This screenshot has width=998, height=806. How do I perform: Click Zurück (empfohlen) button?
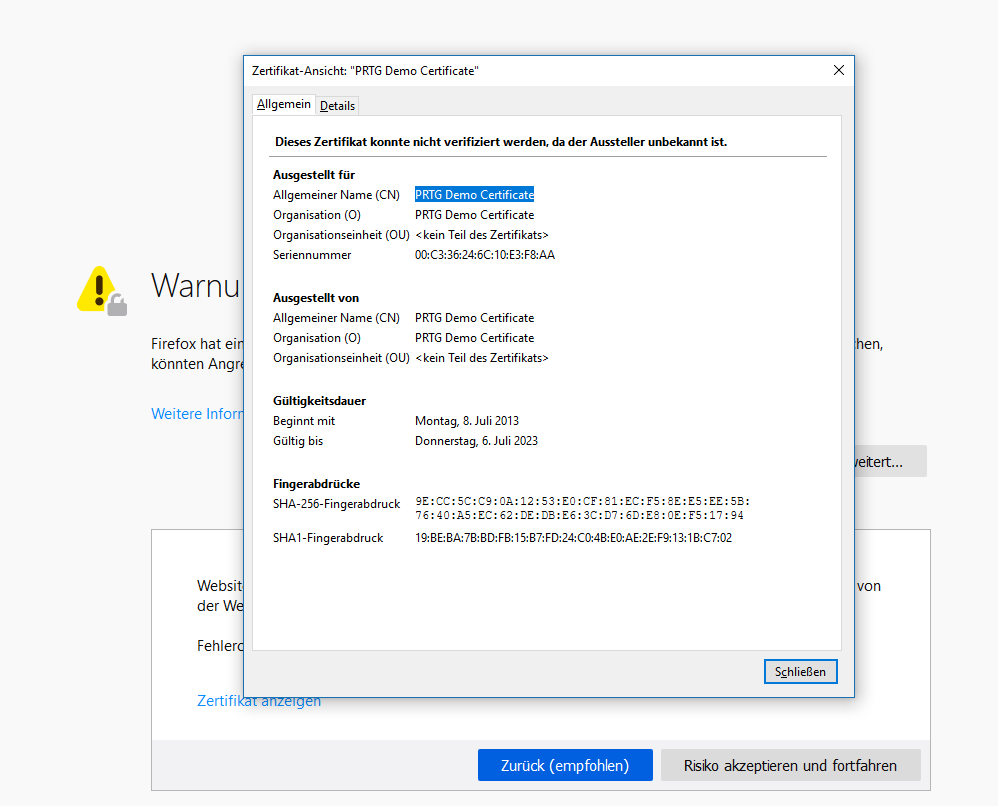coord(565,765)
